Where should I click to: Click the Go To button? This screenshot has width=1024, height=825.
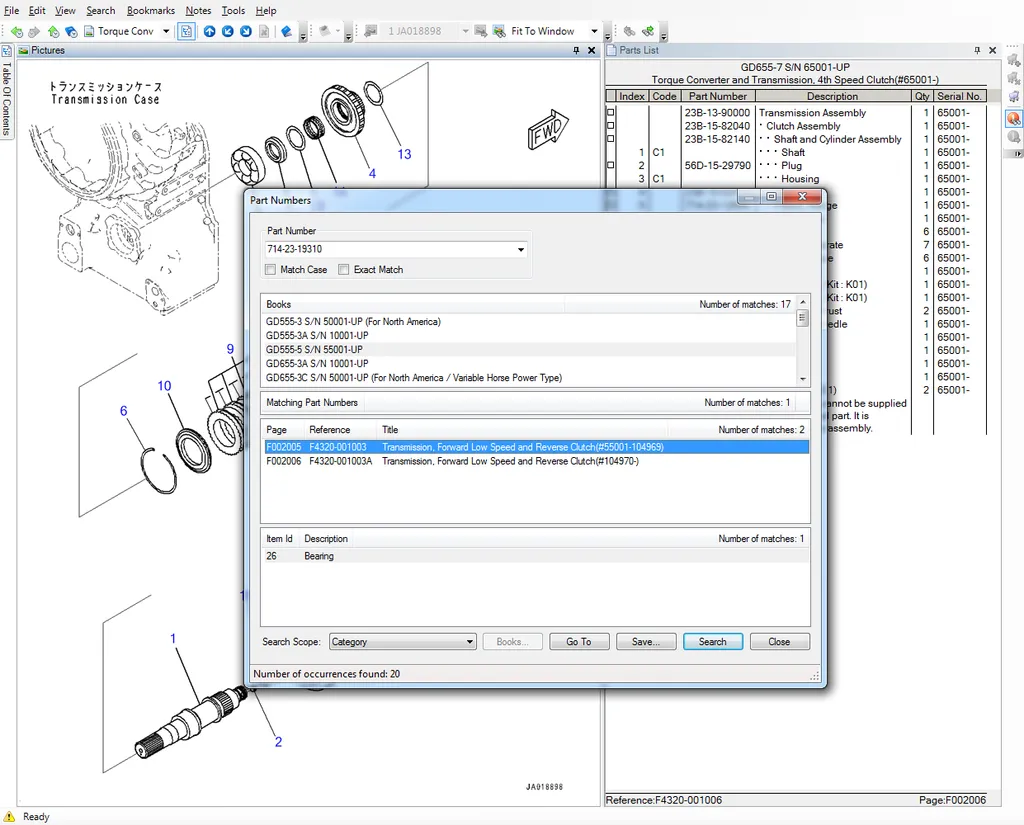point(579,642)
